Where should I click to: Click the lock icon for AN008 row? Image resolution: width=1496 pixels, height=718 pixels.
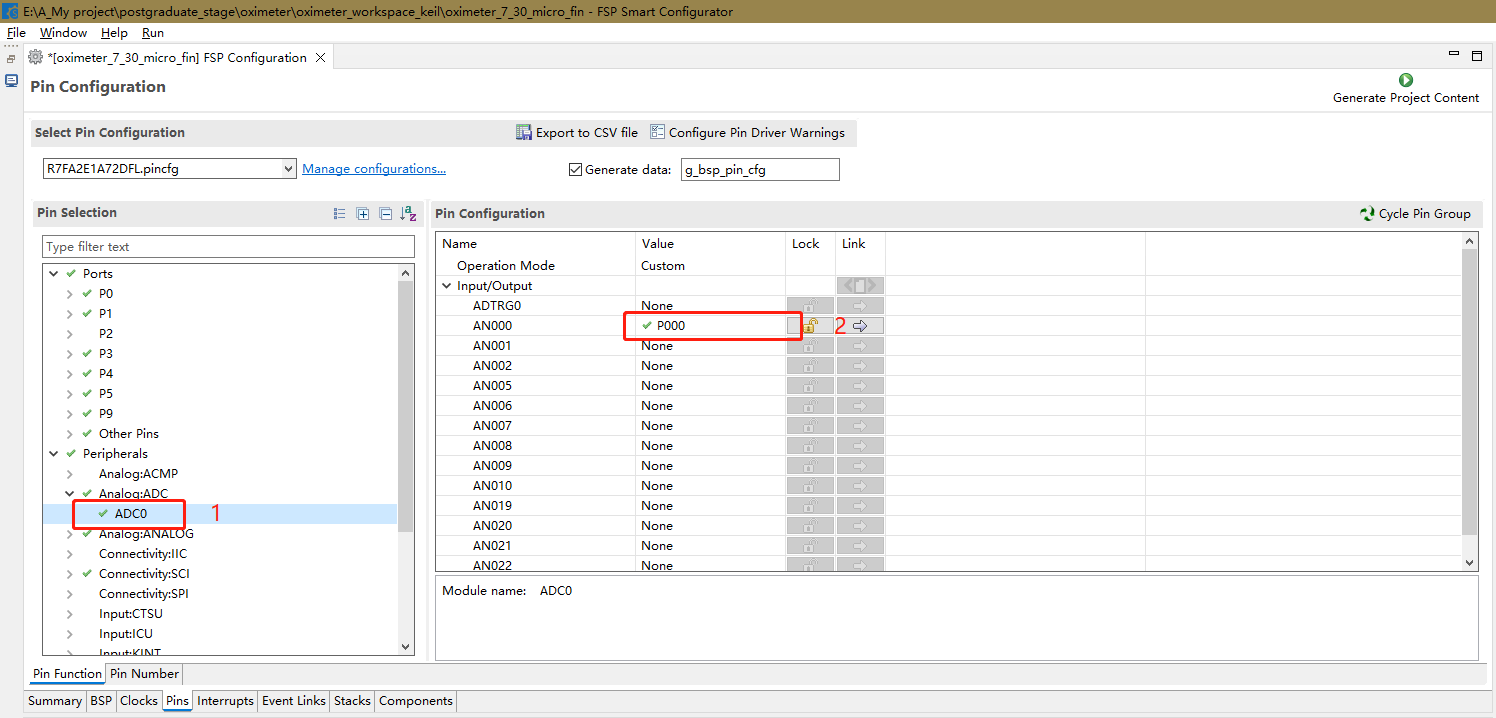tap(810, 445)
